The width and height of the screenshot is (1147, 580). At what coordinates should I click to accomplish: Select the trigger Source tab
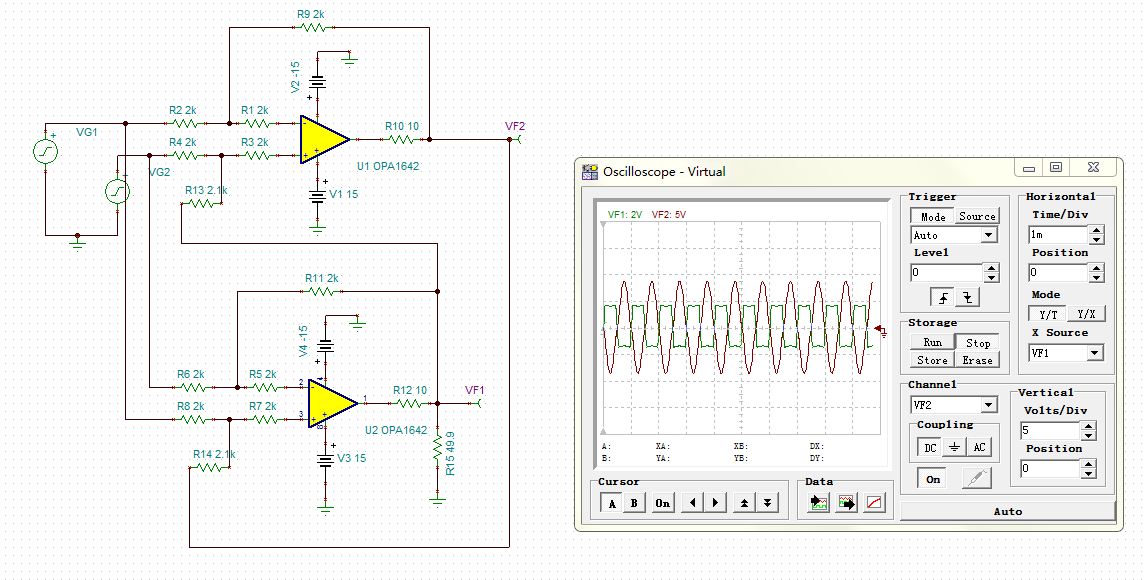pyautogui.click(x=977, y=216)
